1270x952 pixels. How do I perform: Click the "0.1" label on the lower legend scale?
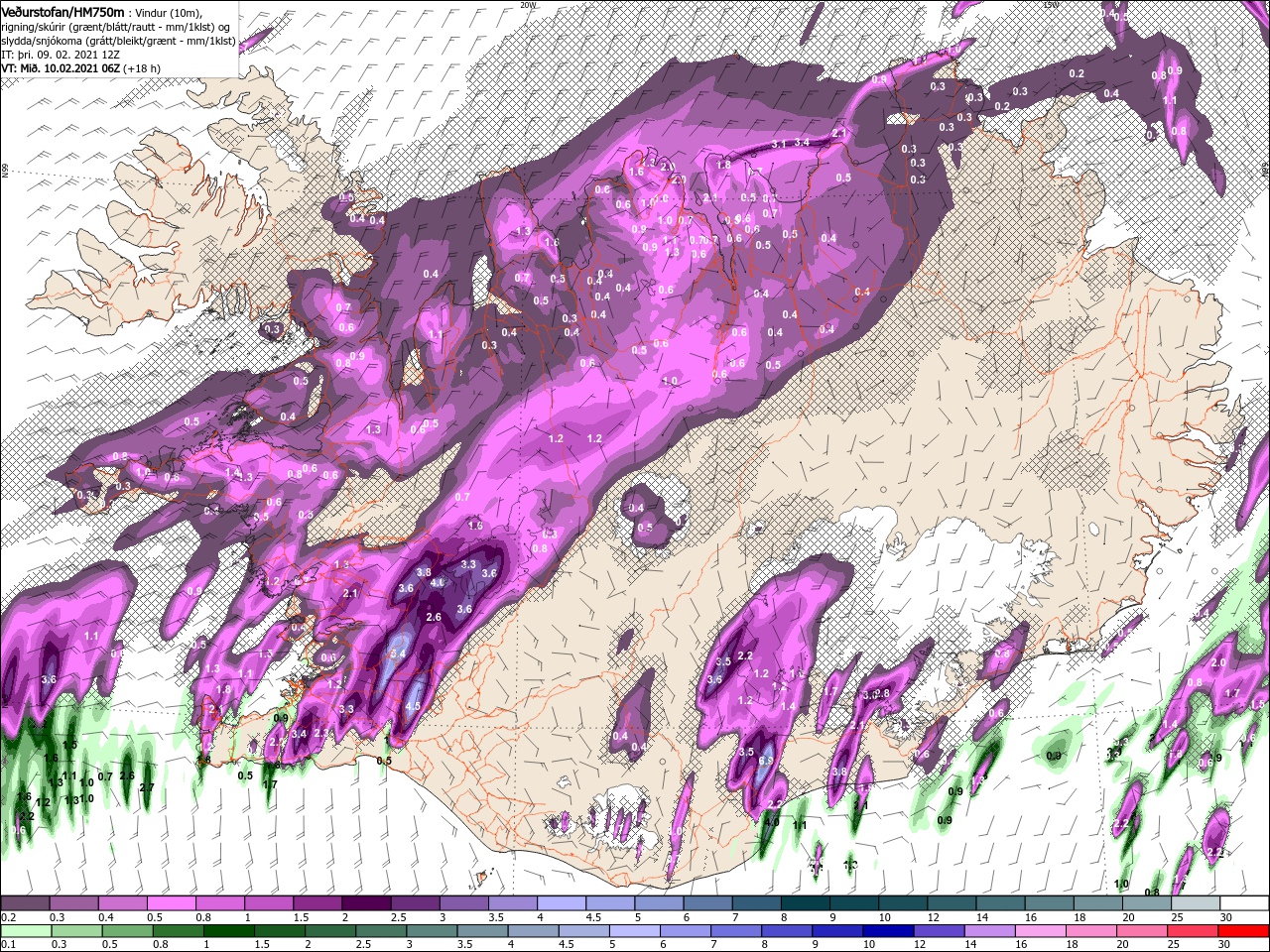tap(8, 945)
